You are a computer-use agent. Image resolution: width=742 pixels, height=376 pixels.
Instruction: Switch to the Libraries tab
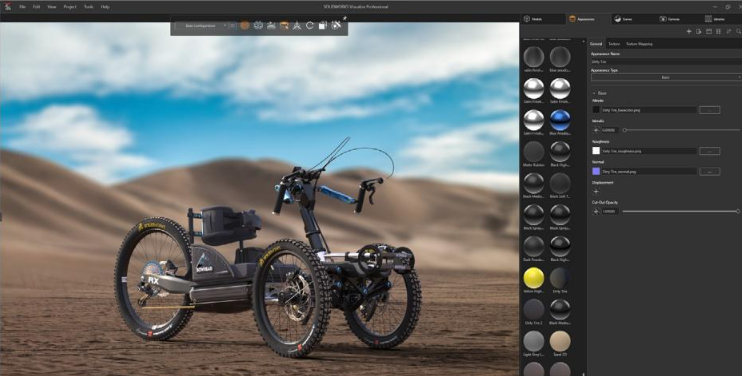point(721,19)
